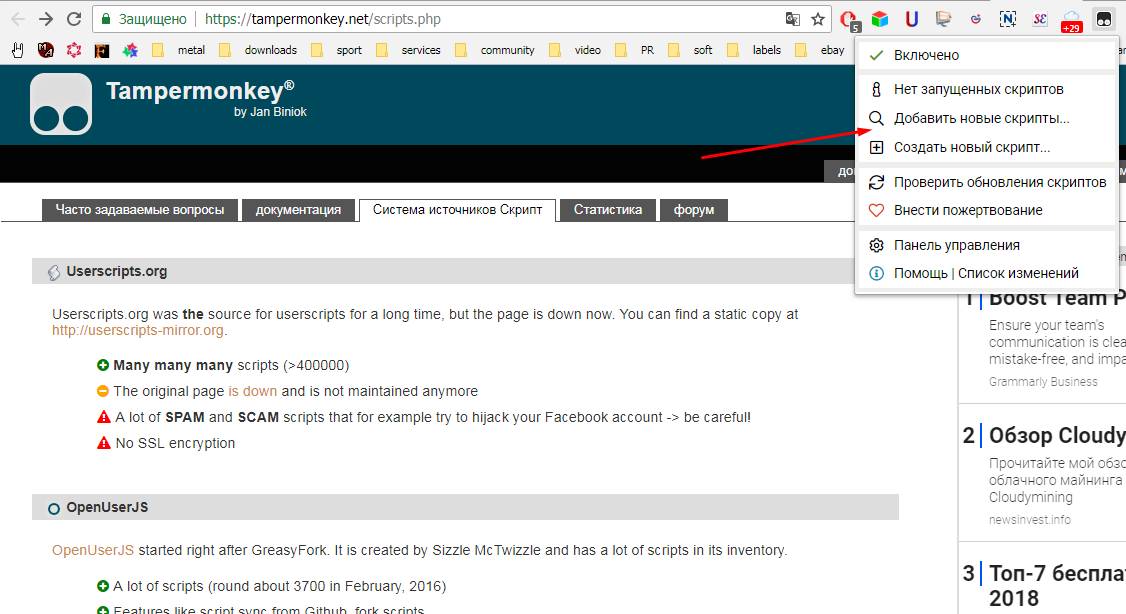Open the soft bookmarks folder
This screenshot has height=614, width=1126.
point(689,50)
